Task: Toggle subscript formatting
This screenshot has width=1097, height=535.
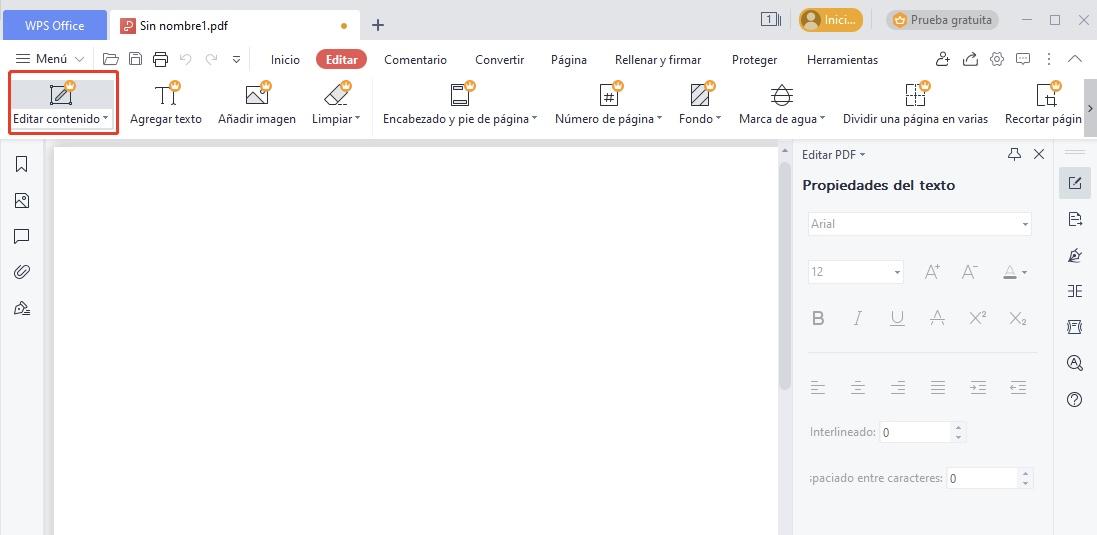Action: pyautogui.click(x=1018, y=318)
